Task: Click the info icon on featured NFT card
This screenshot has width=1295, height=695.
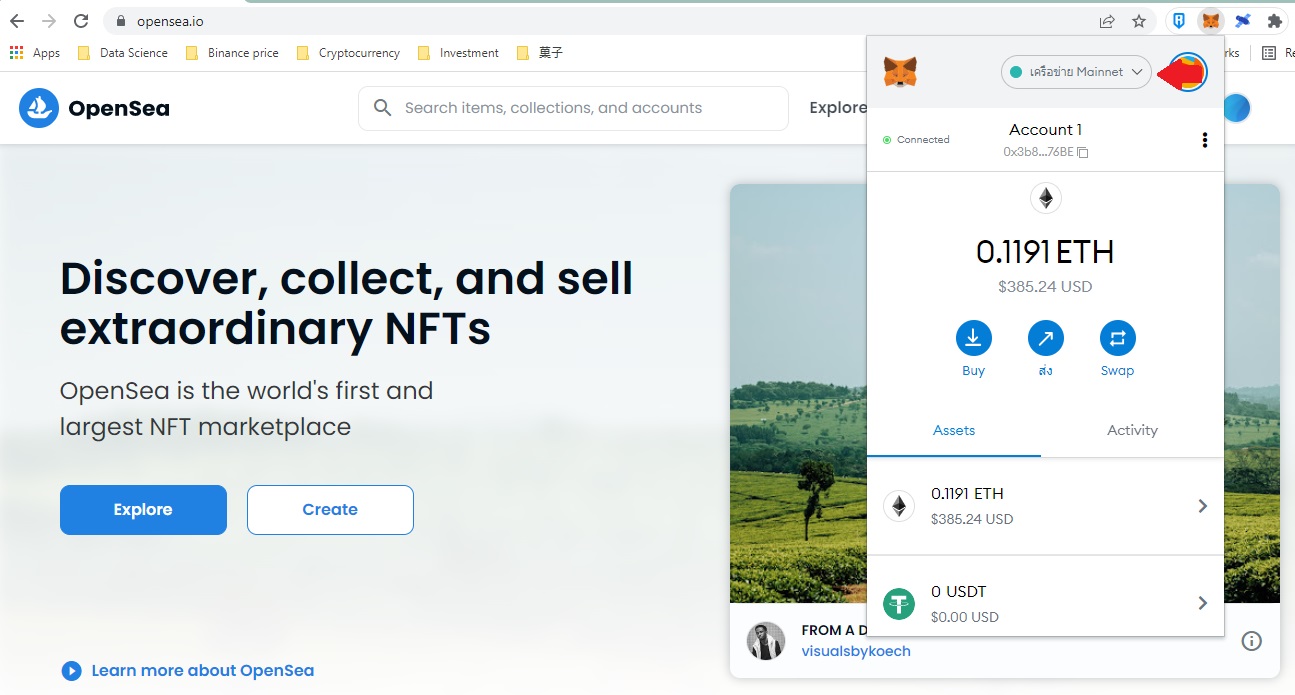Action: pos(1251,641)
